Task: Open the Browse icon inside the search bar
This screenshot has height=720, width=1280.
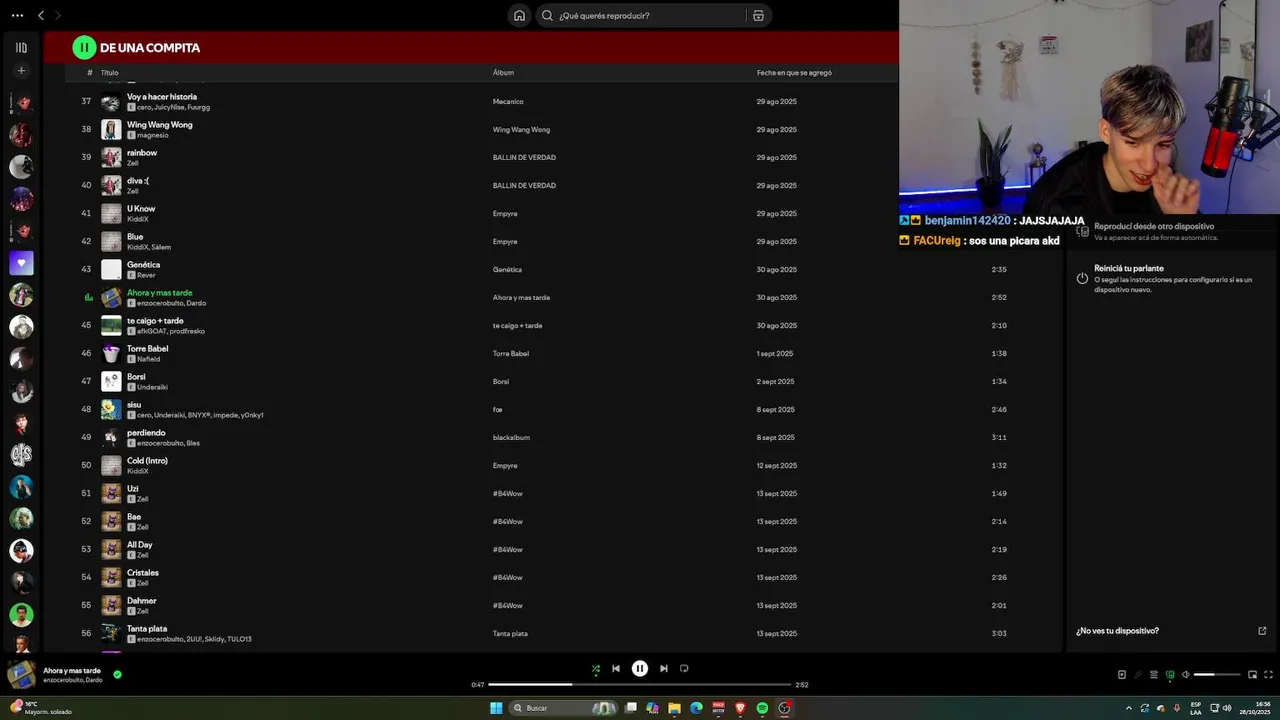Action: click(758, 15)
